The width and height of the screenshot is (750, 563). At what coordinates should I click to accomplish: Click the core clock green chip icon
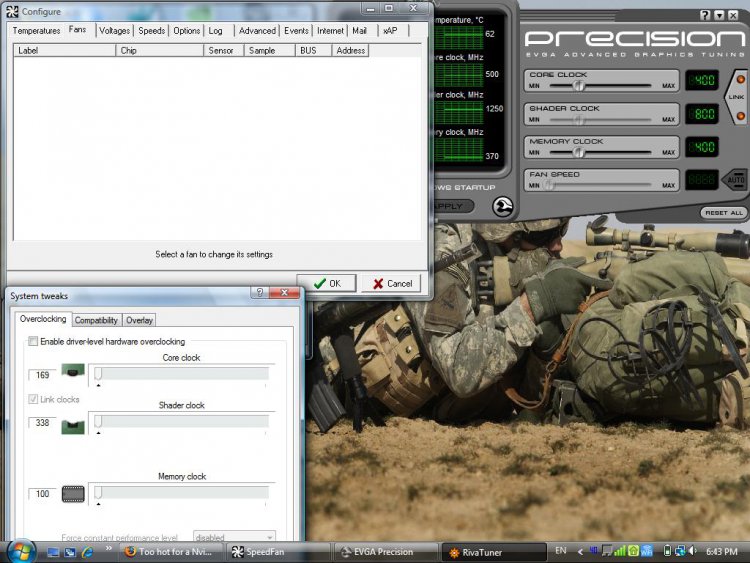73,370
